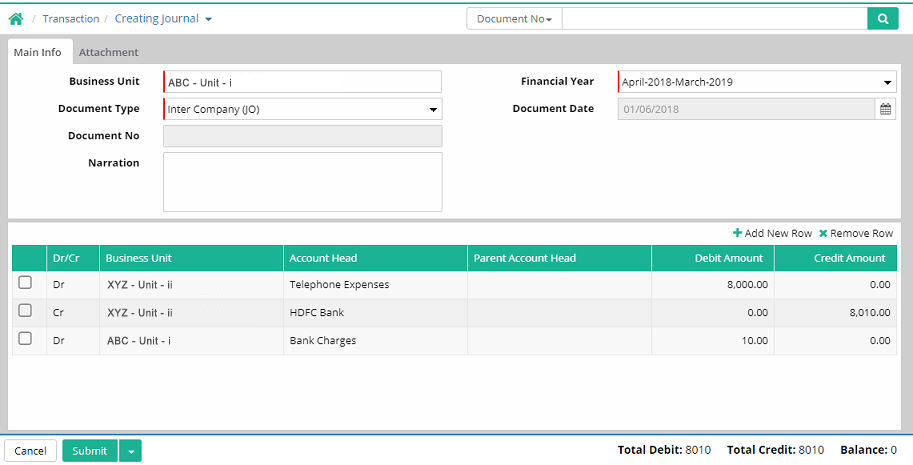
Task: Open the Document Type dropdown
Action: [433, 110]
